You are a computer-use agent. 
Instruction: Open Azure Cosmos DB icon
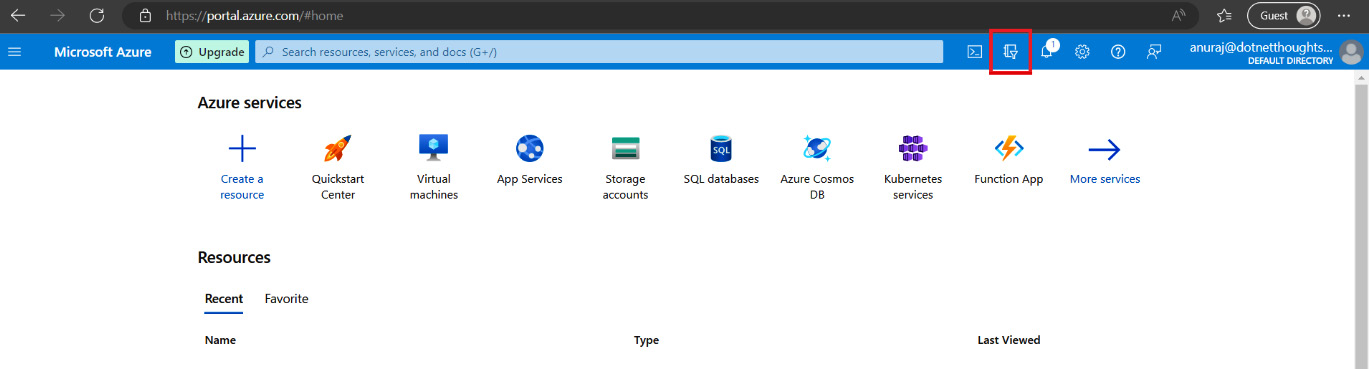[x=817, y=149]
